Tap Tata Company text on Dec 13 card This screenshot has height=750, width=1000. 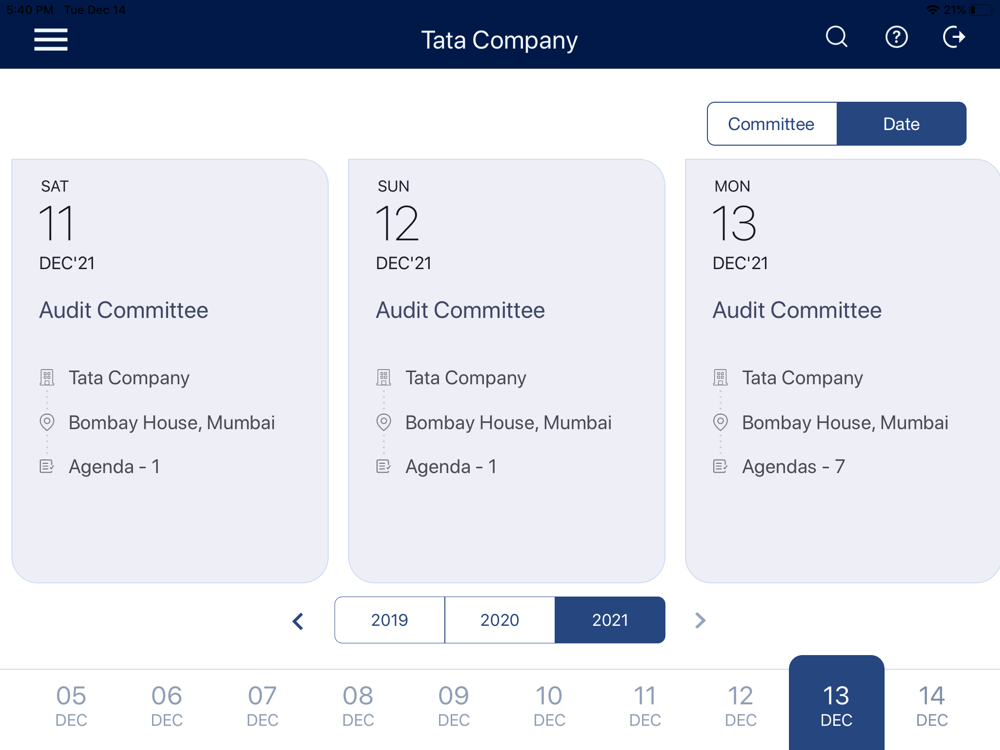(802, 378)
